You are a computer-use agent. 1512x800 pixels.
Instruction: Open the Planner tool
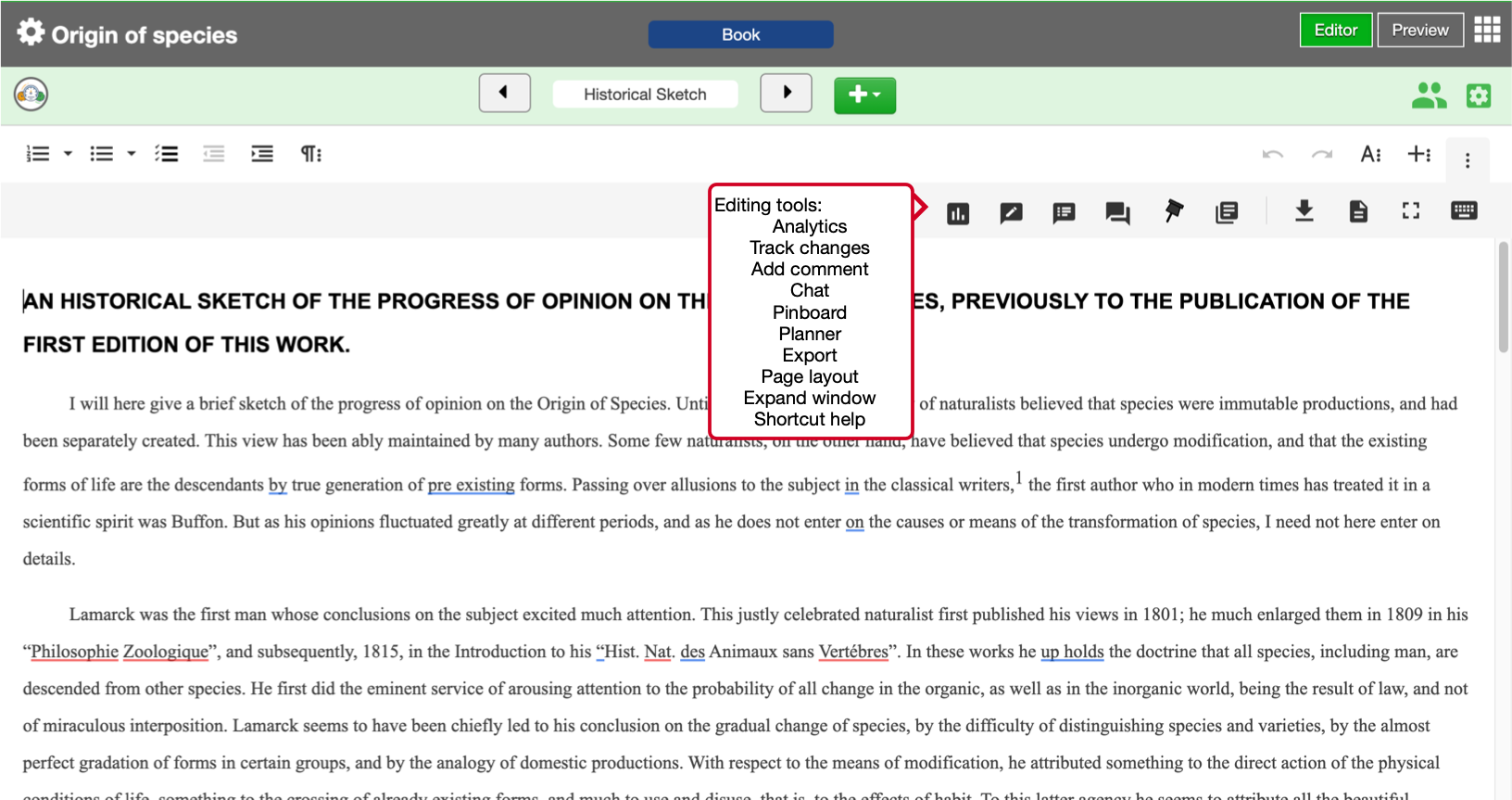(1227, 213)
